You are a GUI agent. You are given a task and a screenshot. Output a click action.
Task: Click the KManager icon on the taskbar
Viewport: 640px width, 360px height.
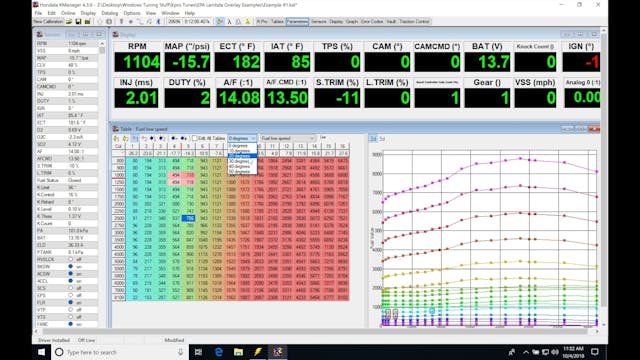coord(278,352)
